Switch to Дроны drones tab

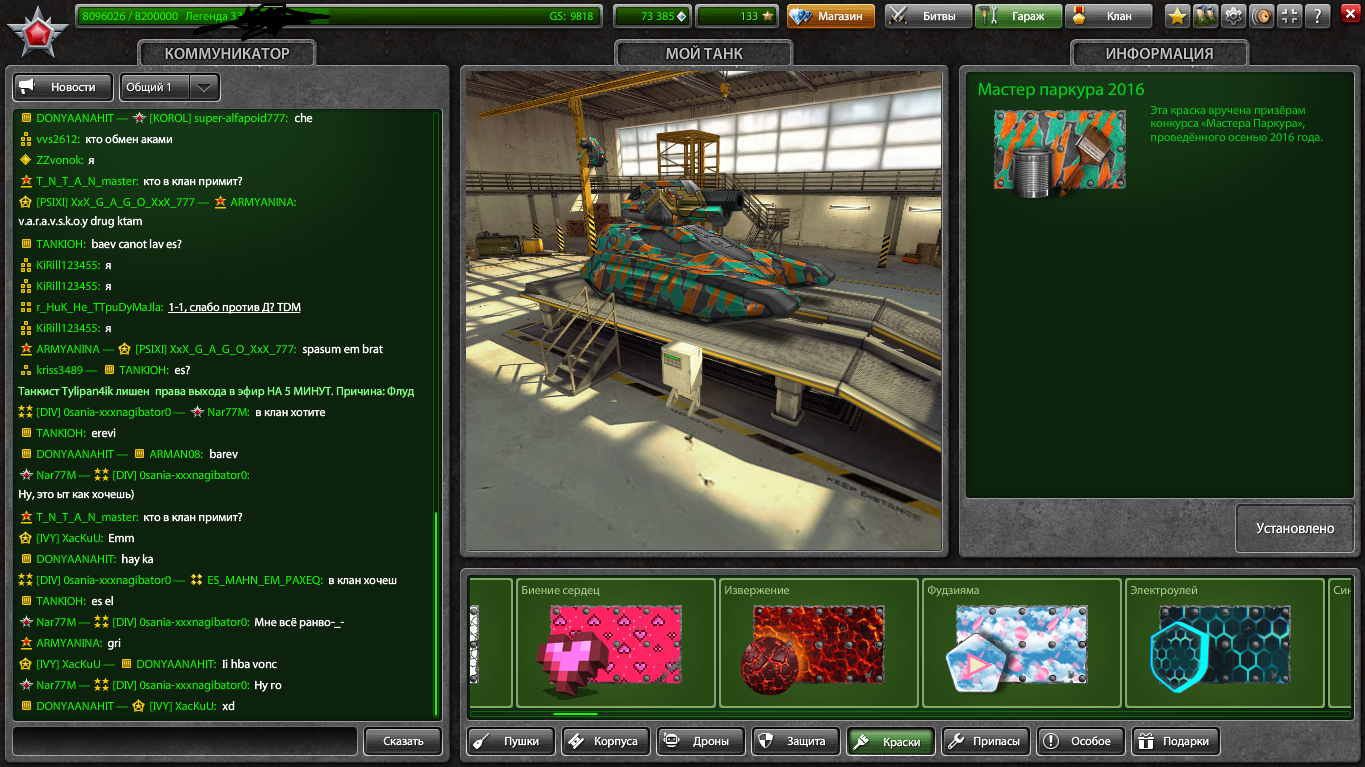click(700, 741)
